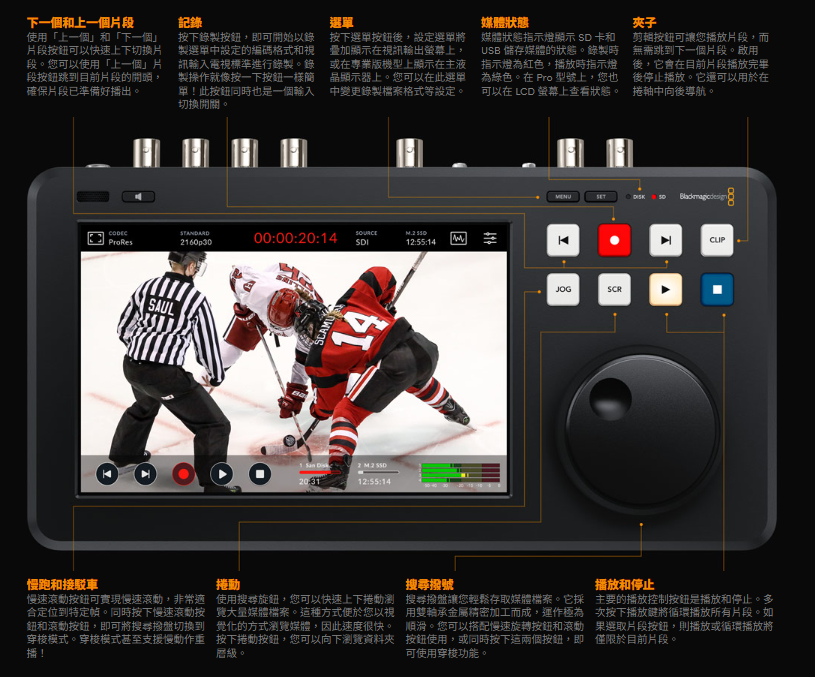Open the settings sliders icon on LCD
The height and width of the screenshot is (677, 815).
point(489,238)
